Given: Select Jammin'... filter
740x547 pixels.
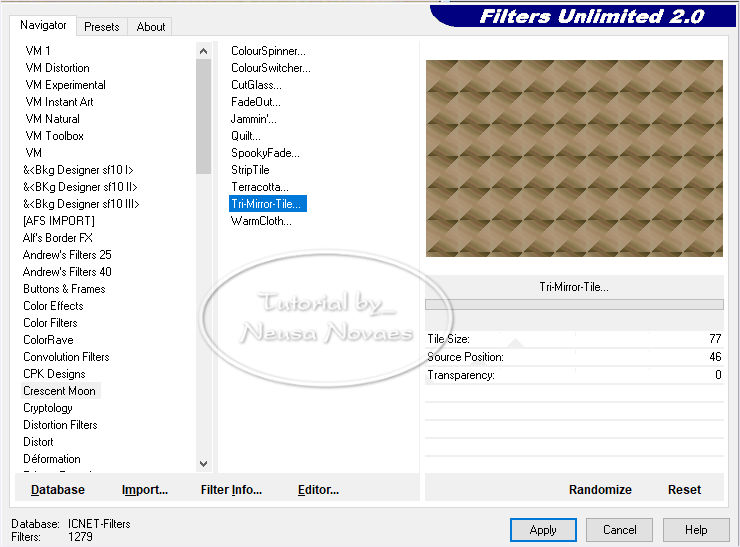Looking at the screenshot, I should (253, 118).
